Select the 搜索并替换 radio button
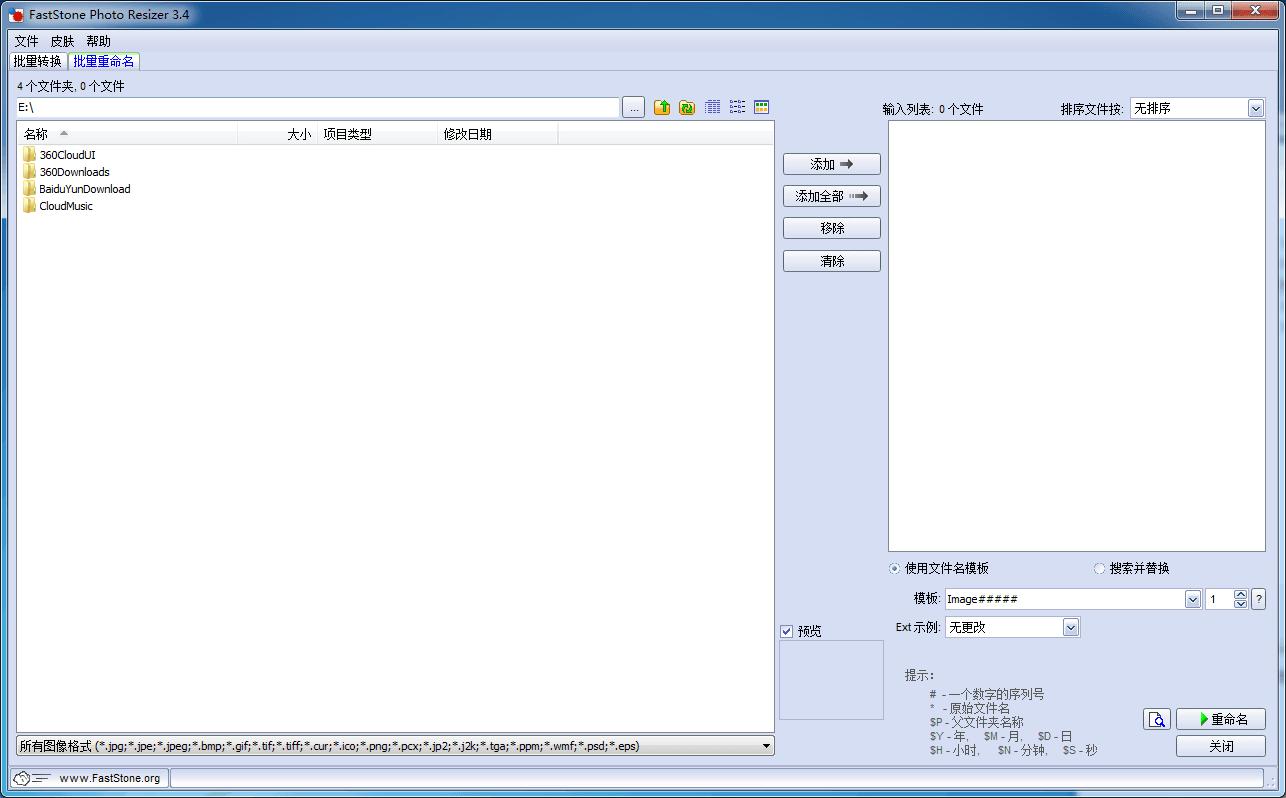The image size is (1286, 798). coord(1100,568)
